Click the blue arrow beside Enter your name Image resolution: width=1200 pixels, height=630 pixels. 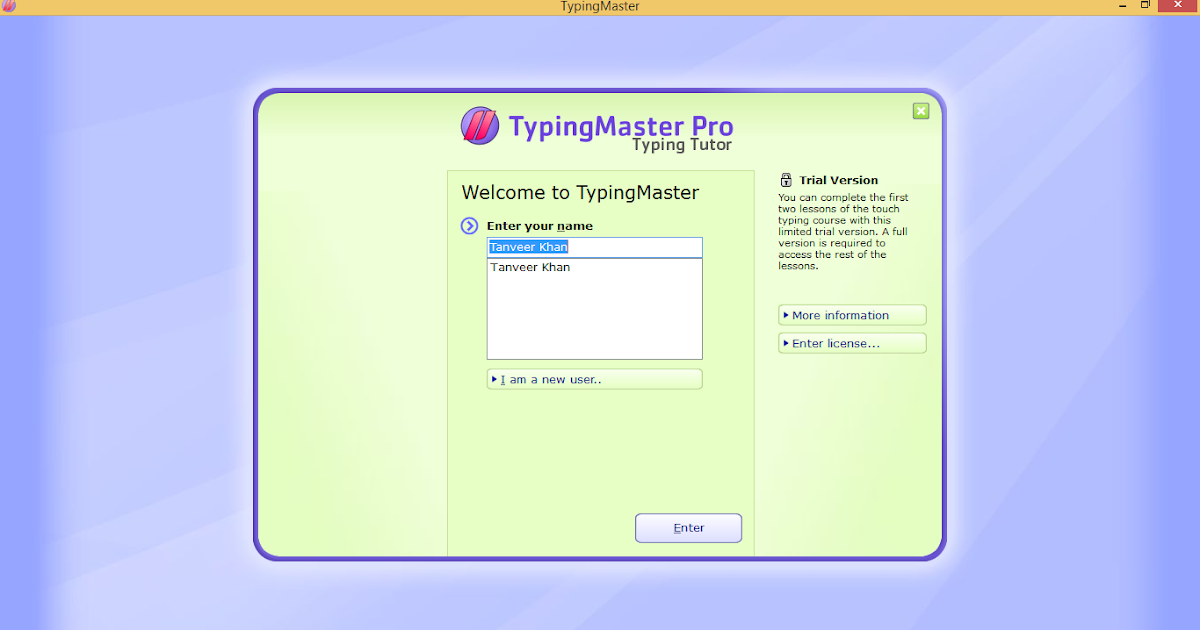pyautogui.click(x=470, y=226)
